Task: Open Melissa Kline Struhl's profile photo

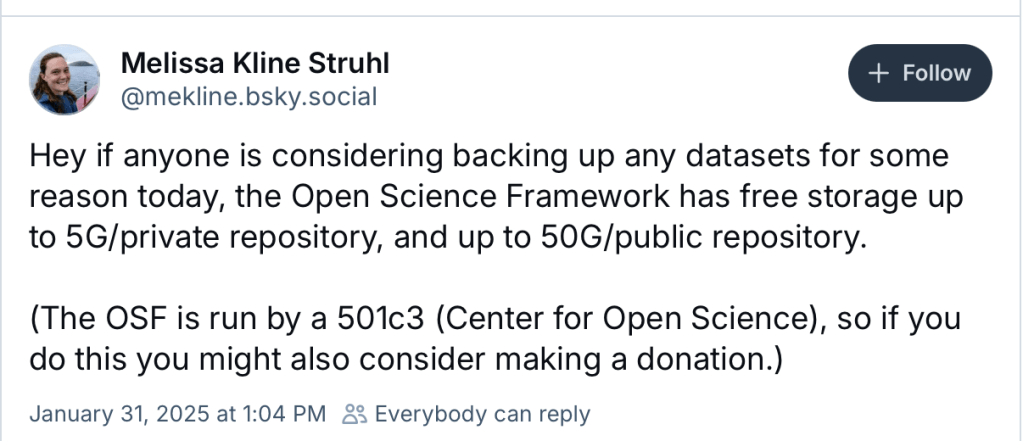Action: tap(66, 78)
